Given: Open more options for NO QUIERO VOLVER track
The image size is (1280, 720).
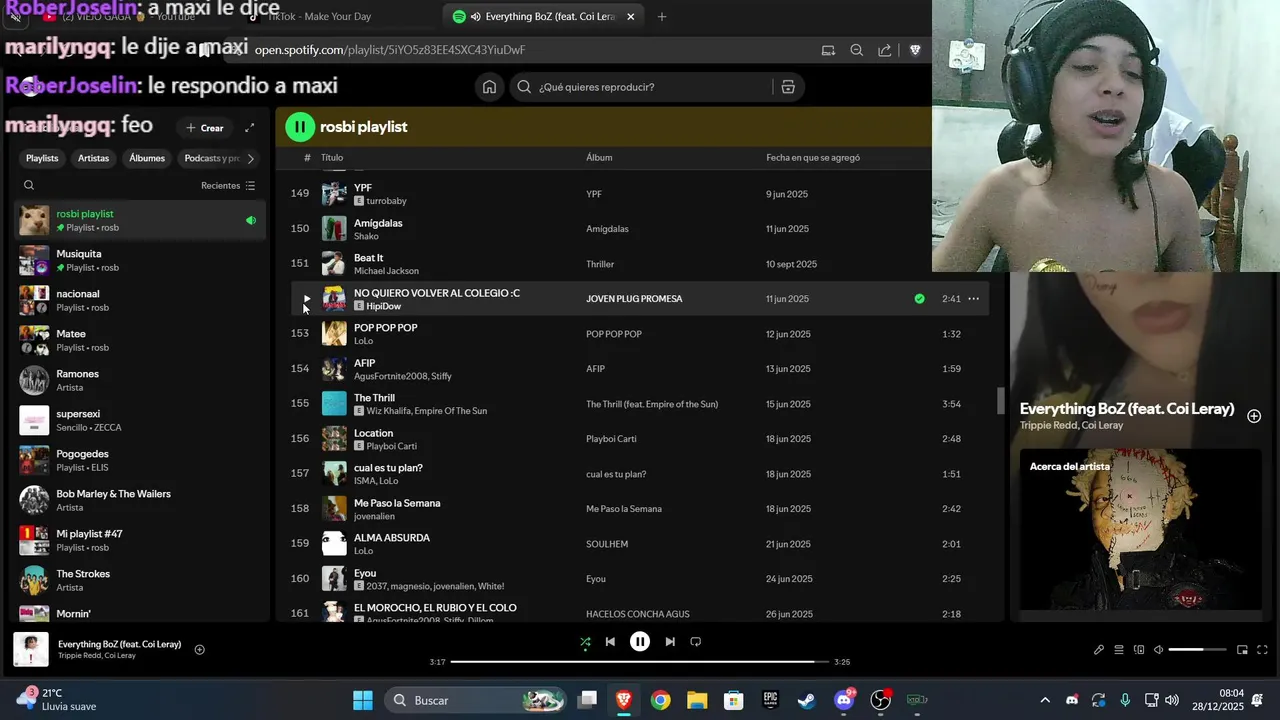Looking at the screenshot, I should pos(973,298).
